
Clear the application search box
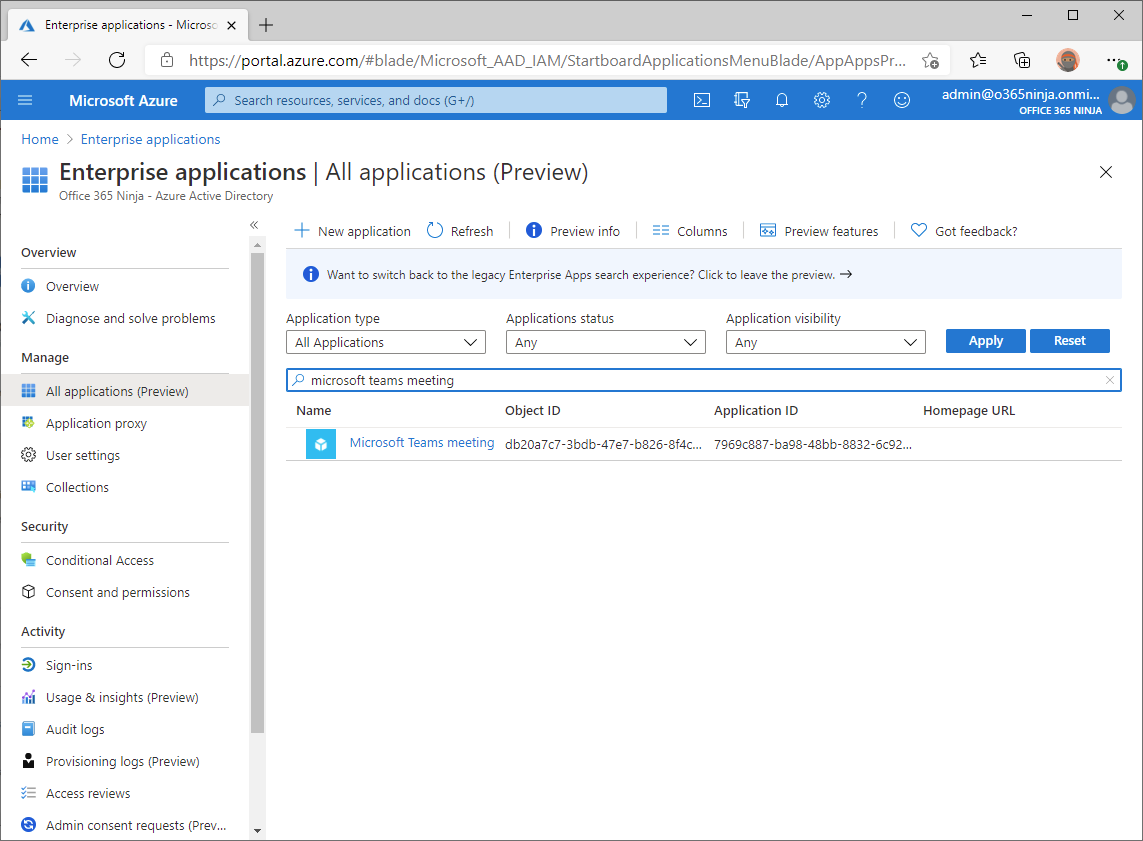1109,380
